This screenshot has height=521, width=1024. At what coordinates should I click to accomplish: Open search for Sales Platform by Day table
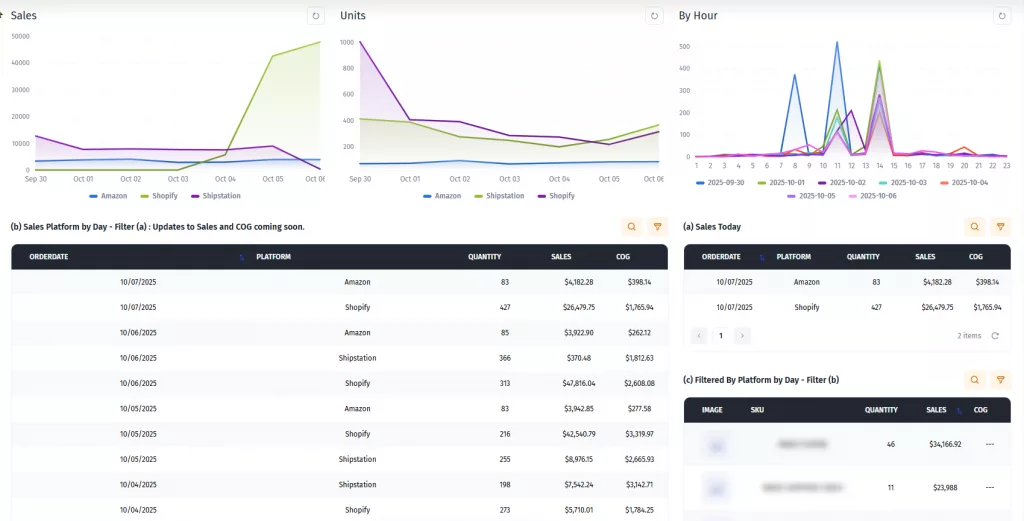(x=631, y=227)
